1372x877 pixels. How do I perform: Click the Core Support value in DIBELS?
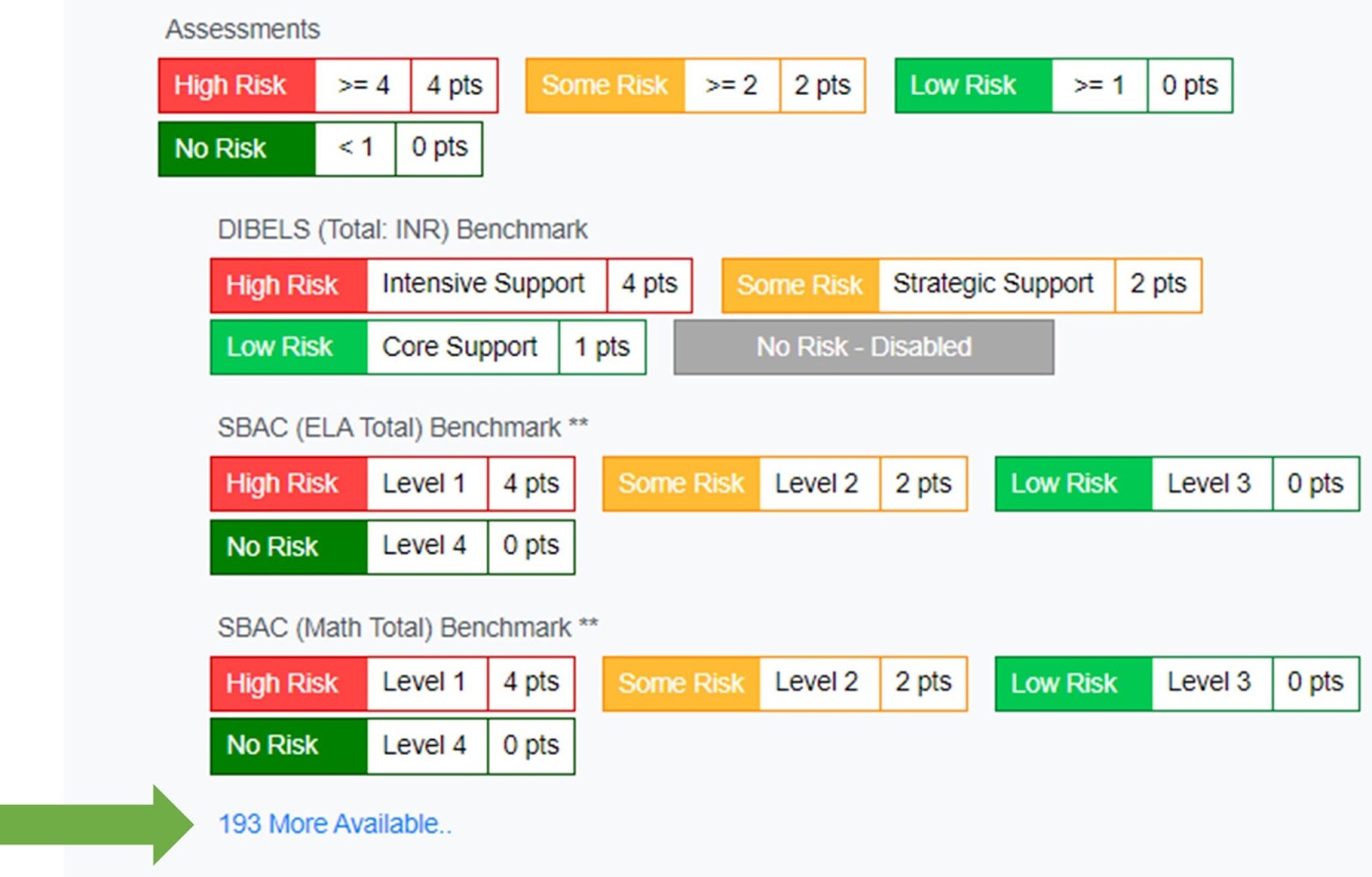click(x=460, y=347)
